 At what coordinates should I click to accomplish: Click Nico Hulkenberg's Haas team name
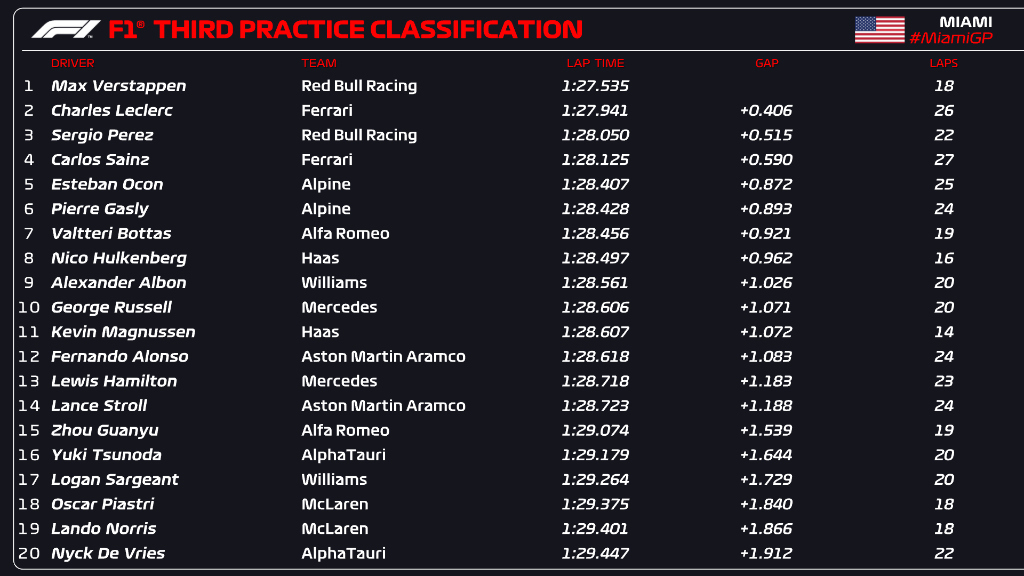point(320,258)
